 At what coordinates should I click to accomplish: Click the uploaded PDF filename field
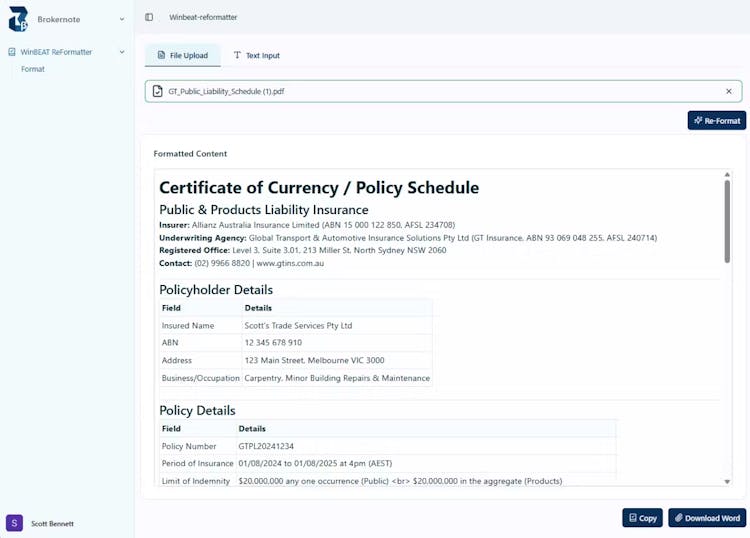pyautogui.click(x=440, y=91)
